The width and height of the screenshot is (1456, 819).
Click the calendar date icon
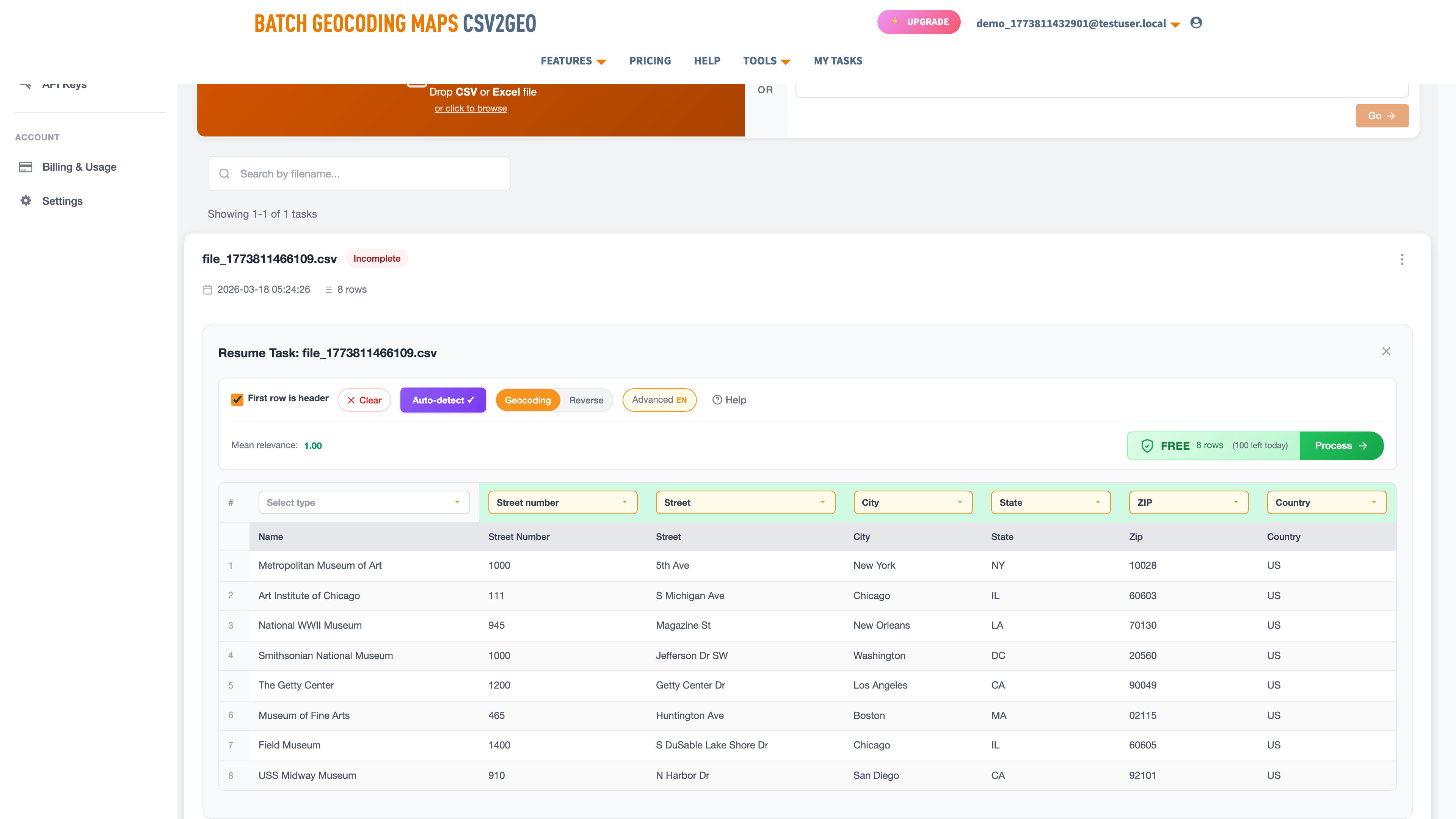coord(207,289)
